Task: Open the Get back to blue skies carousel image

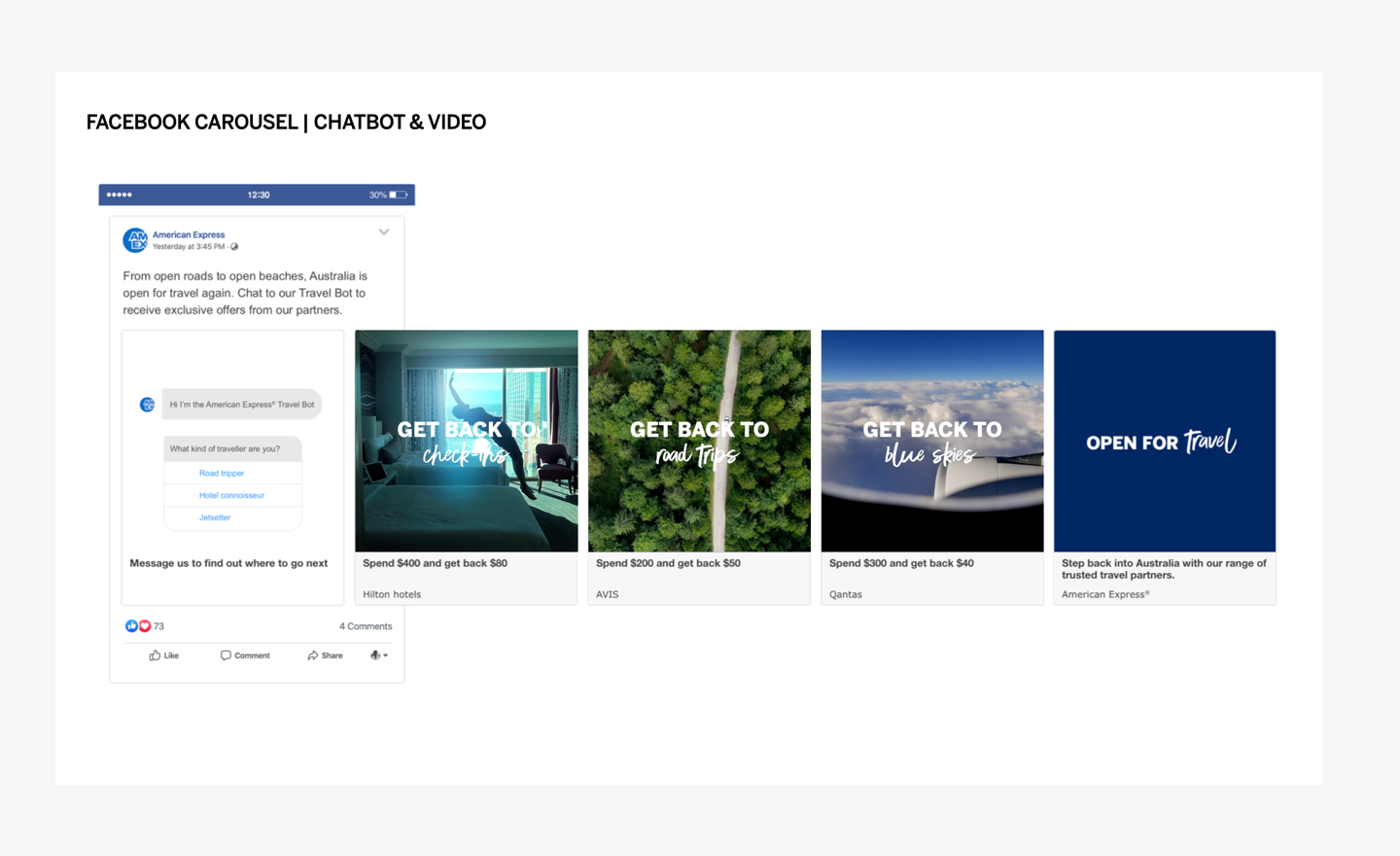Action: coord(932,441)
